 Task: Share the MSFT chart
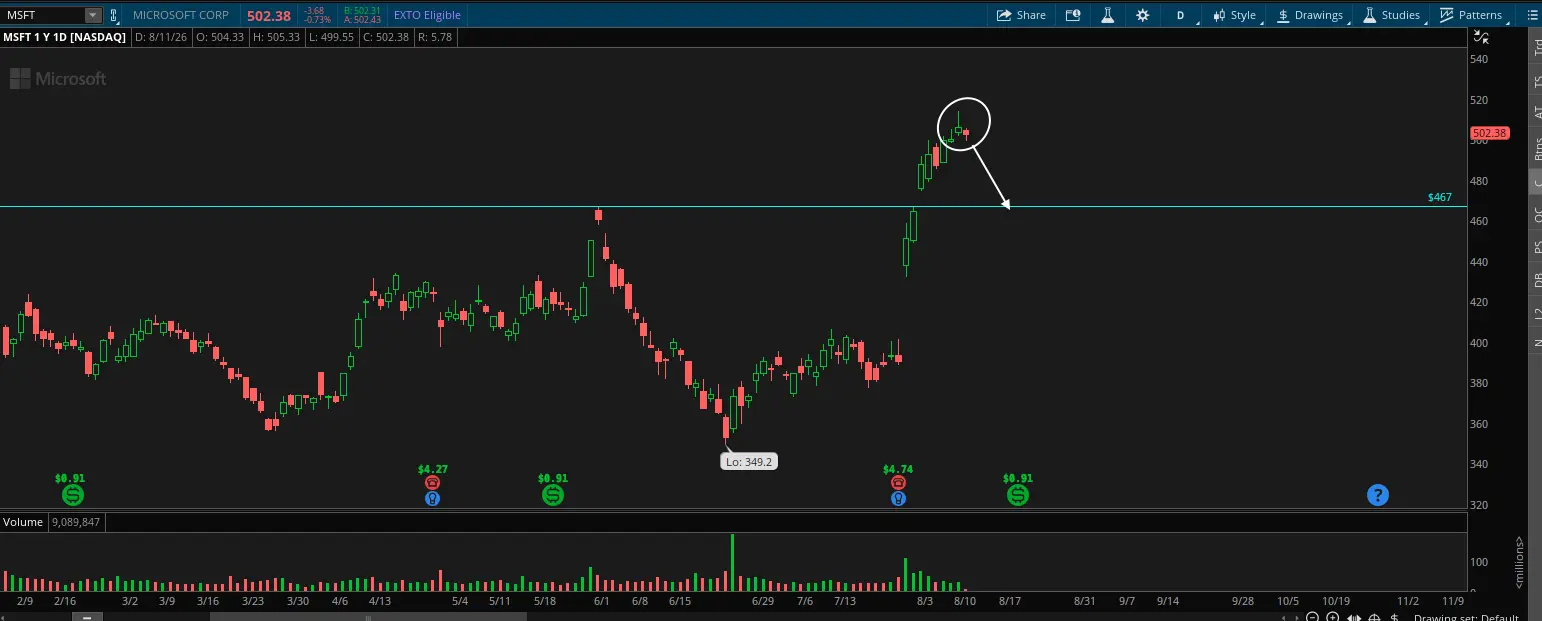click(1021, 15)
